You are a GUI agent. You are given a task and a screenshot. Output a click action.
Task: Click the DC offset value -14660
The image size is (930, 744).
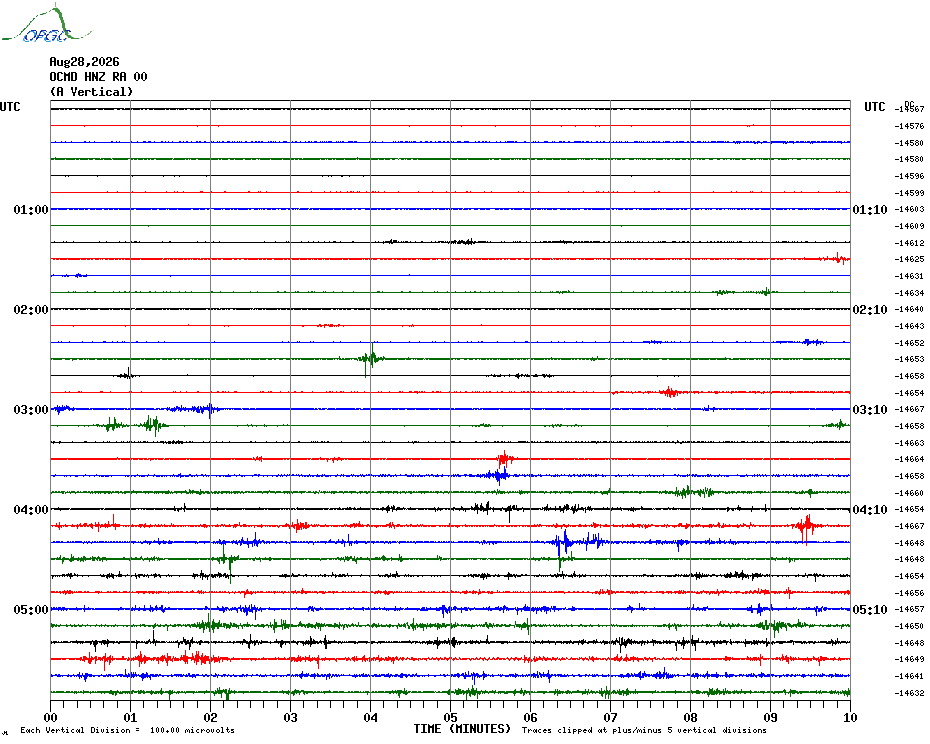[x=909, y=493]
